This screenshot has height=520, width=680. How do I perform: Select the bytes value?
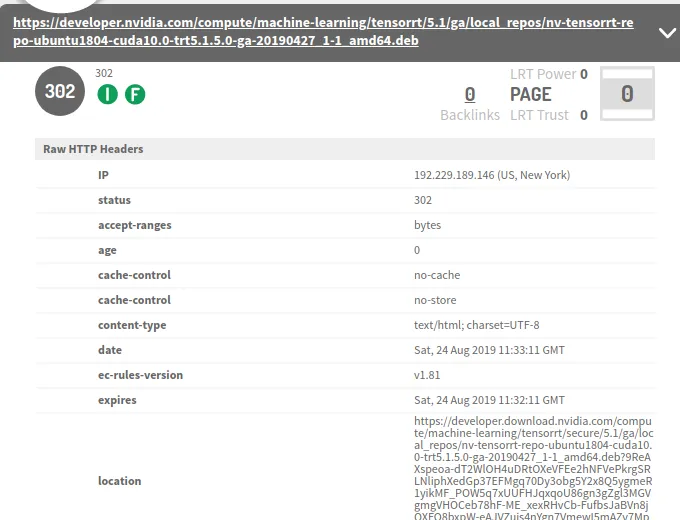pos(427,226)
